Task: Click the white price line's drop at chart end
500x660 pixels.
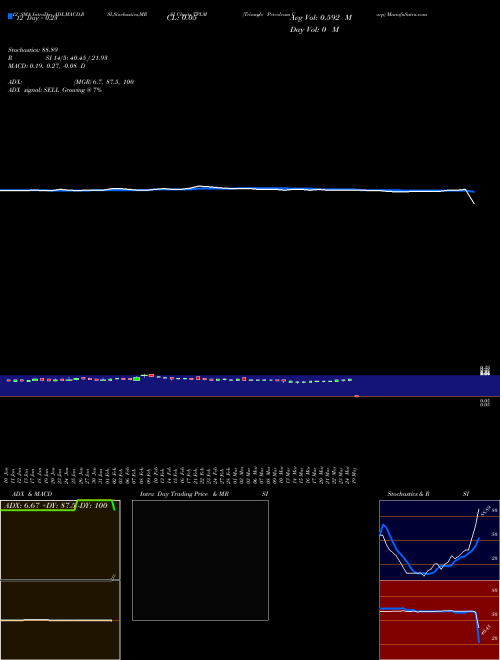Action: (x=470, y=197)
